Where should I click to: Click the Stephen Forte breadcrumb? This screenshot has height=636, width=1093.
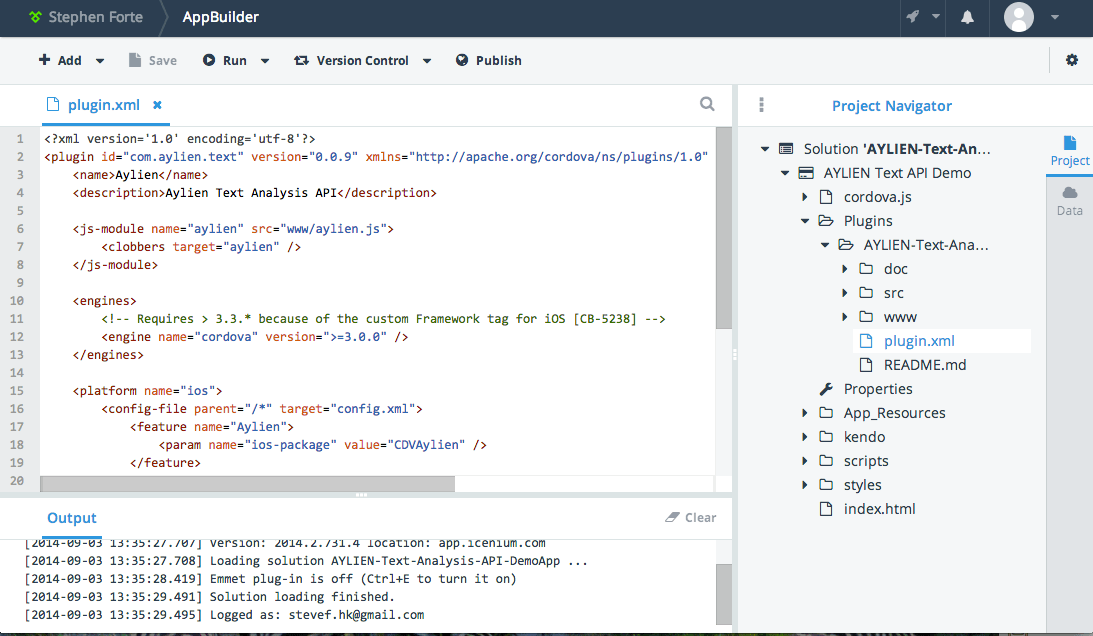[x=86, y=17]
